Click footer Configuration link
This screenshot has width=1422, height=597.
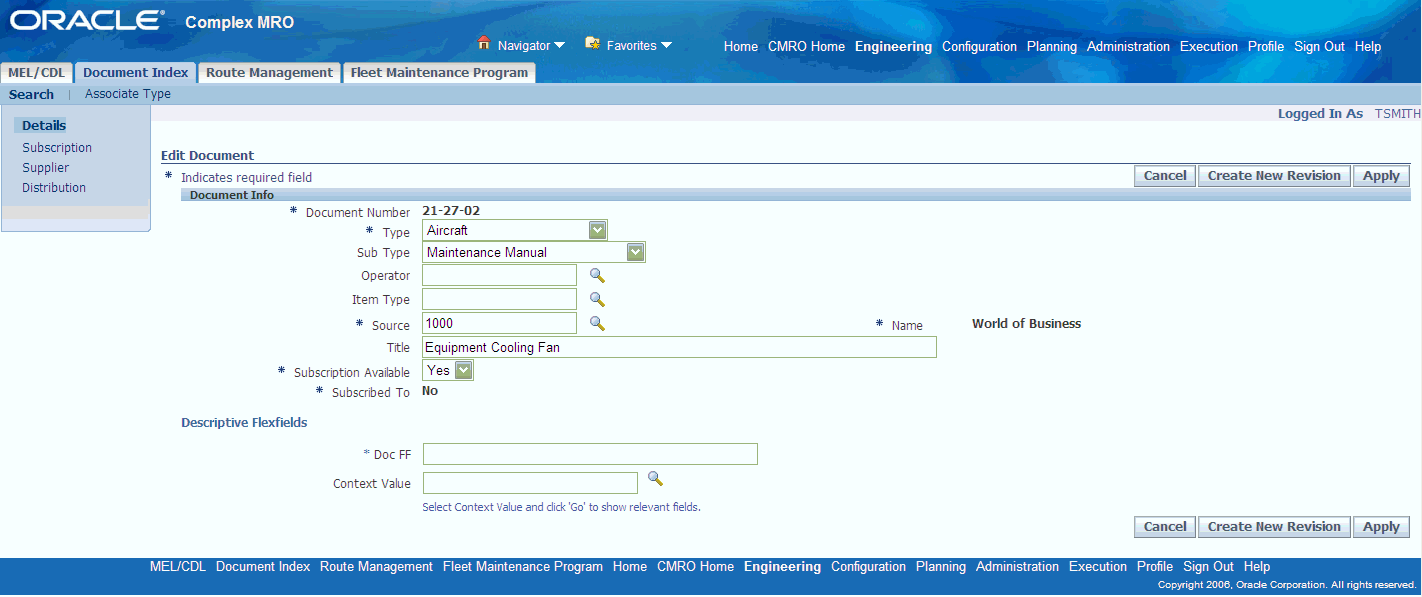868,567
